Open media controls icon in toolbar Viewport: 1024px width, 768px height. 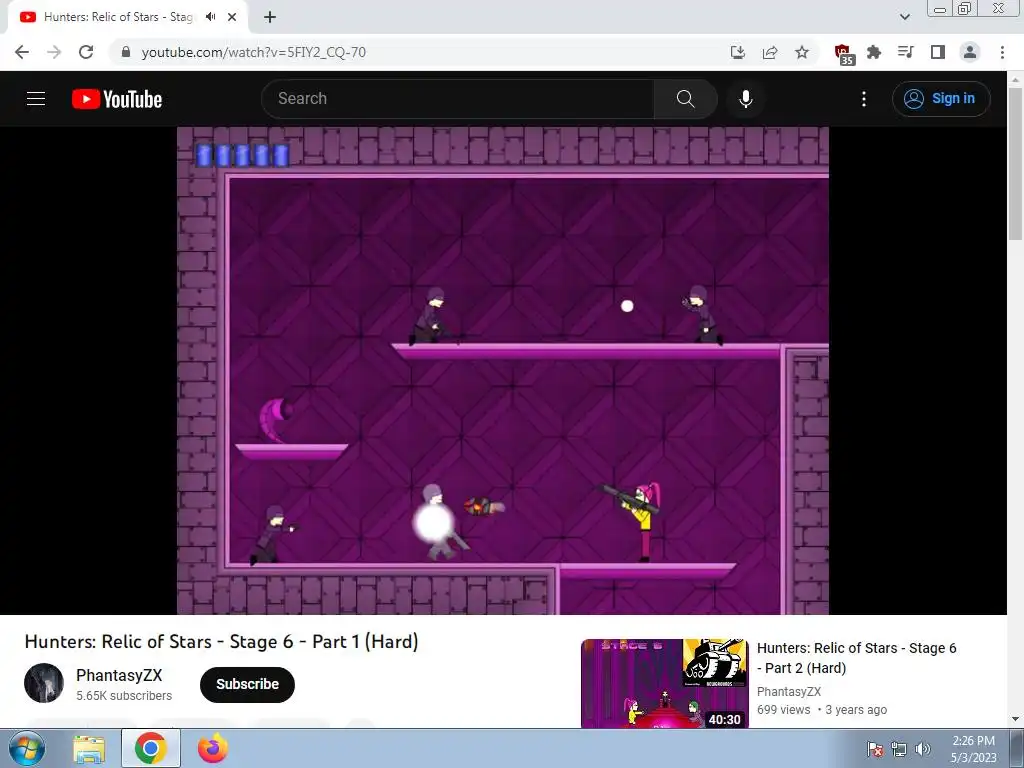point(906,52)
